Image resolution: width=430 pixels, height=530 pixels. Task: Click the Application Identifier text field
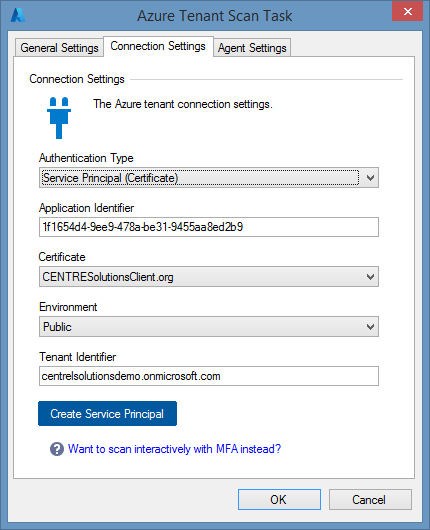click(x=209, y=227)
